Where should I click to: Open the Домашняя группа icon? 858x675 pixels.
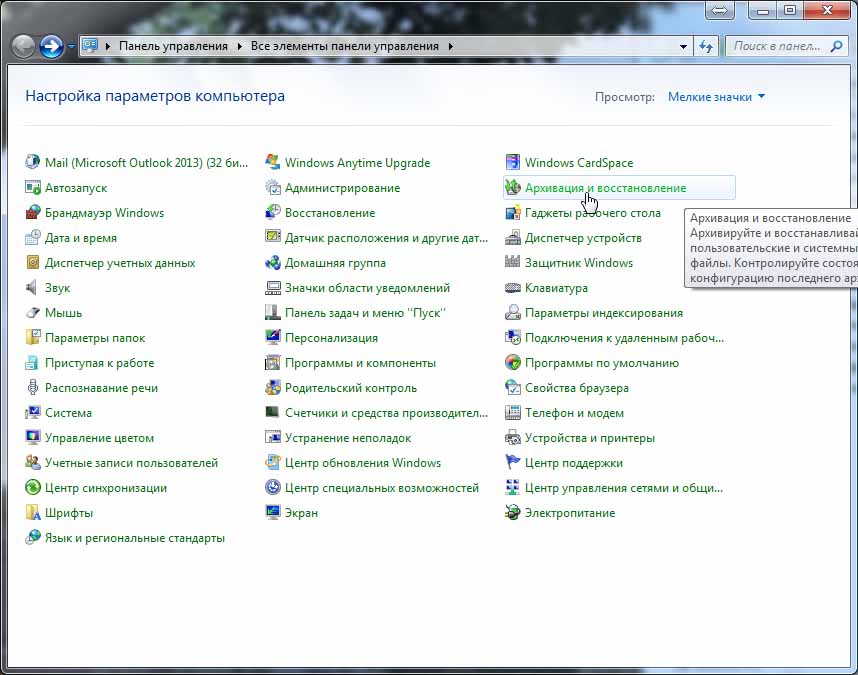point(273,263)
